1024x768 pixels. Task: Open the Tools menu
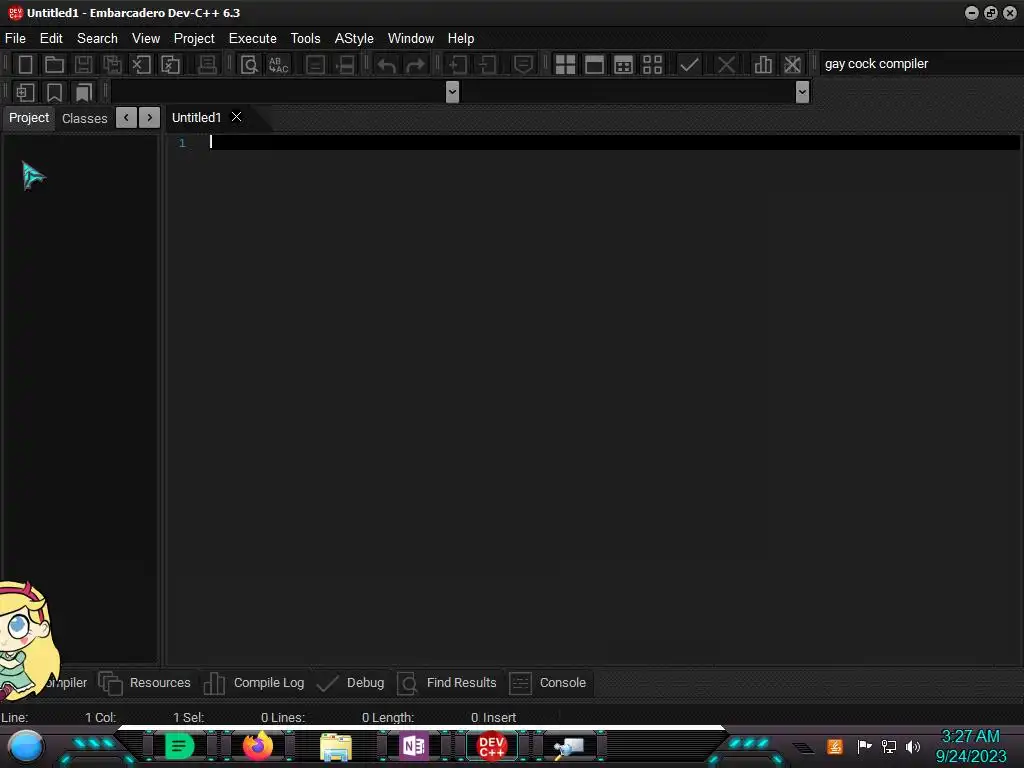tap(306, 39)
